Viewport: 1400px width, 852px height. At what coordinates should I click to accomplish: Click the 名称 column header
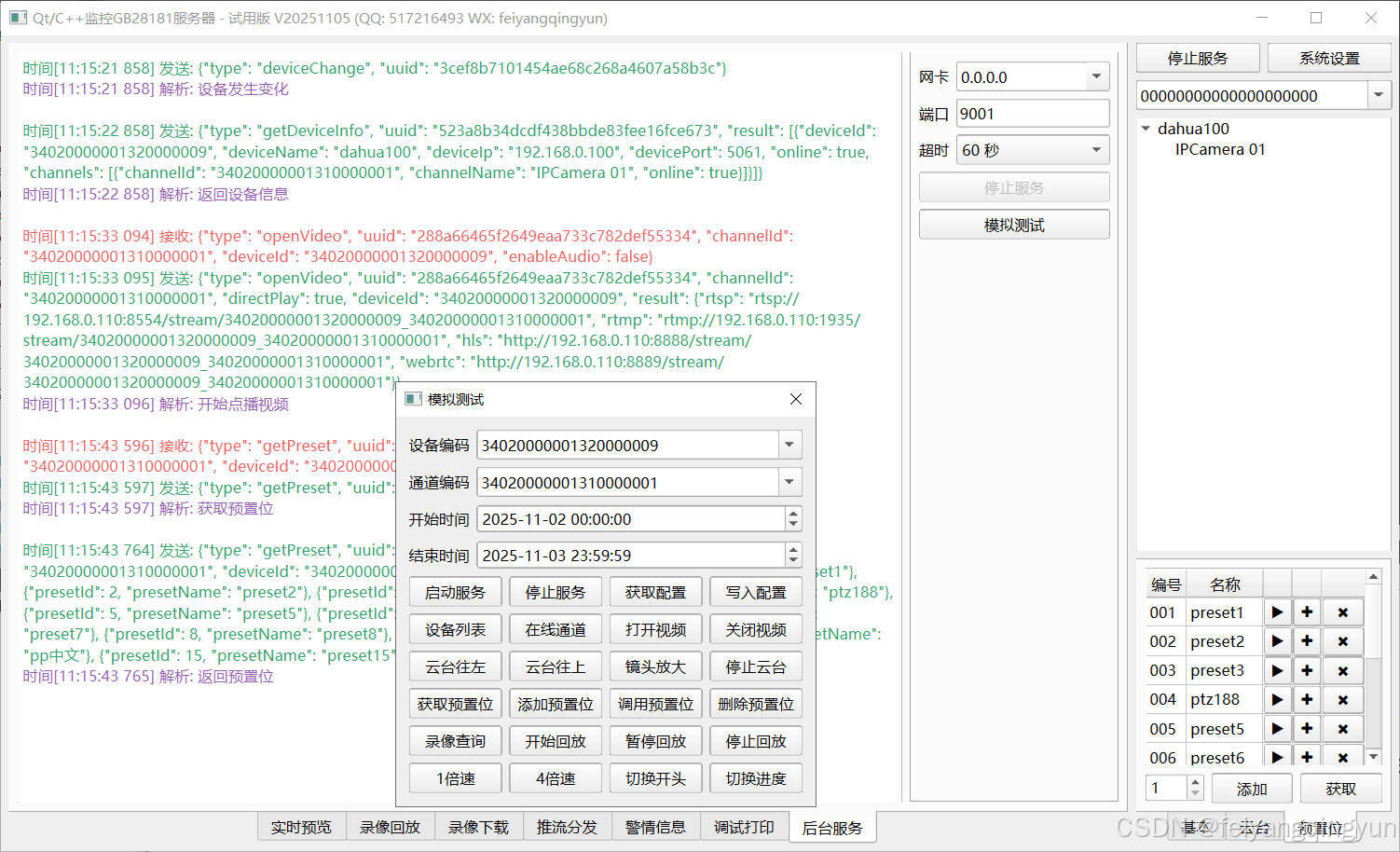[x=1225, y=584]
